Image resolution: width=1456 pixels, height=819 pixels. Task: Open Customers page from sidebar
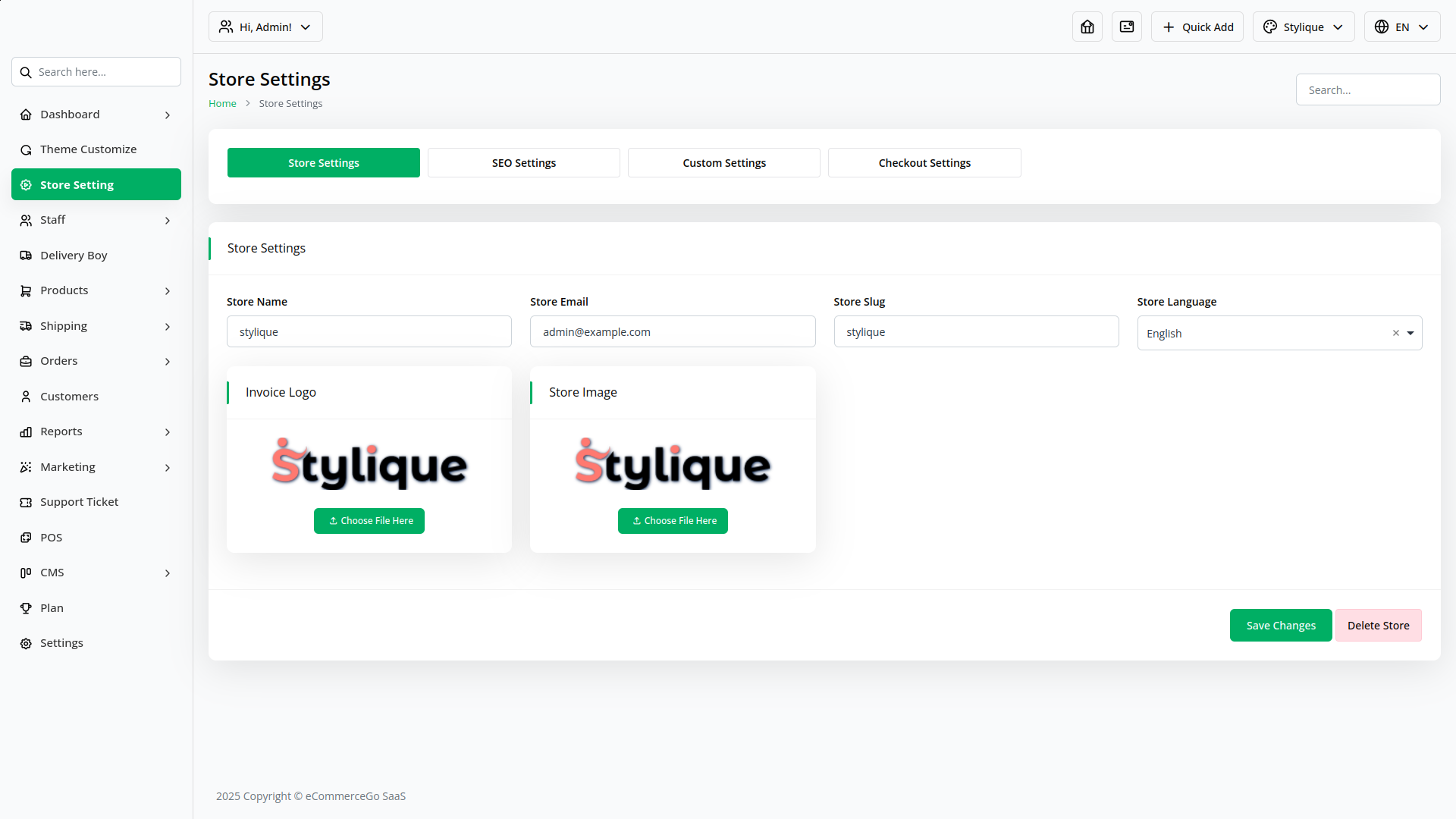69,396
